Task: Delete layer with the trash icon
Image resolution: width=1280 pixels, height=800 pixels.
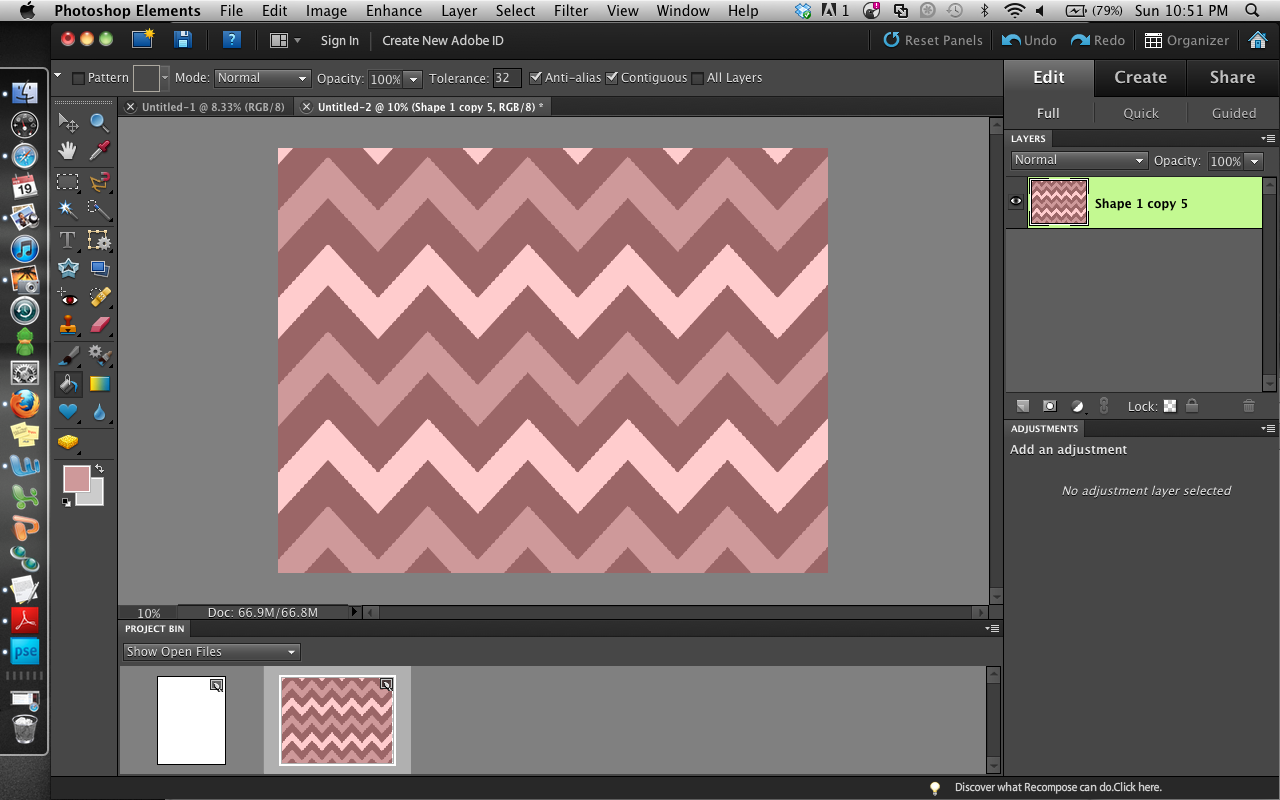Action: click(x=1248, y=406)
